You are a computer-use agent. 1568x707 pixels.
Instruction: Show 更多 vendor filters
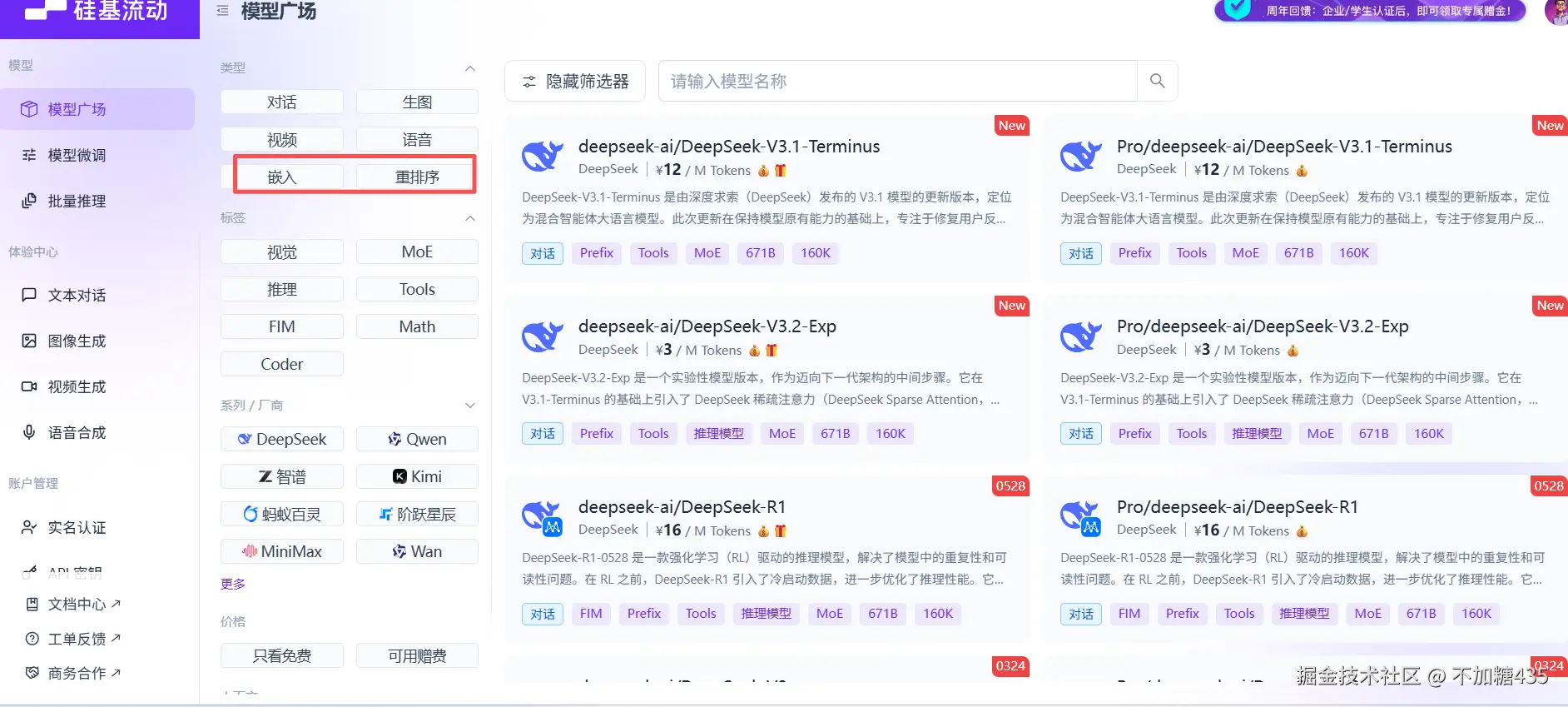233,584
